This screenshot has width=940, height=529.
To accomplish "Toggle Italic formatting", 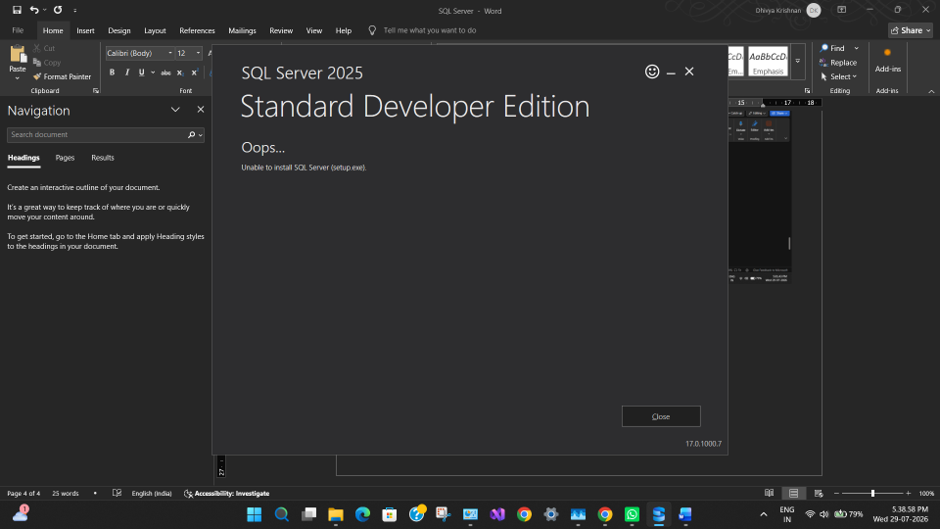I will pyautogui.click(x=127, y=73).
